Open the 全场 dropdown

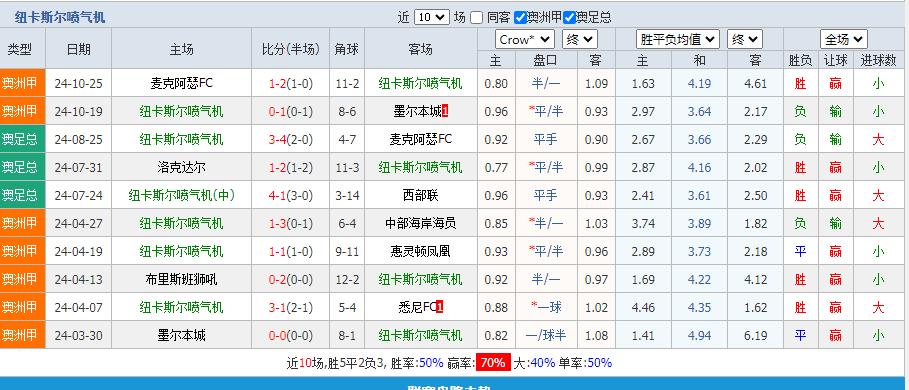(x=843, y=39)
